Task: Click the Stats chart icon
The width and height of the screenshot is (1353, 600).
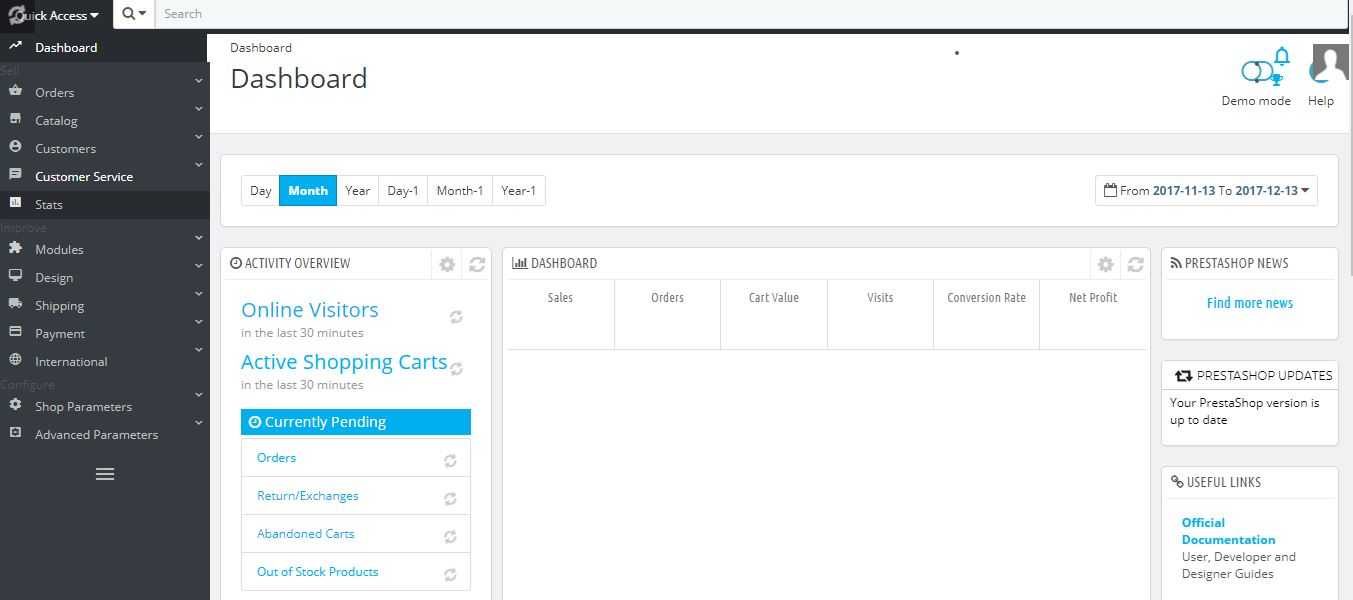Action: click(15, 203)
